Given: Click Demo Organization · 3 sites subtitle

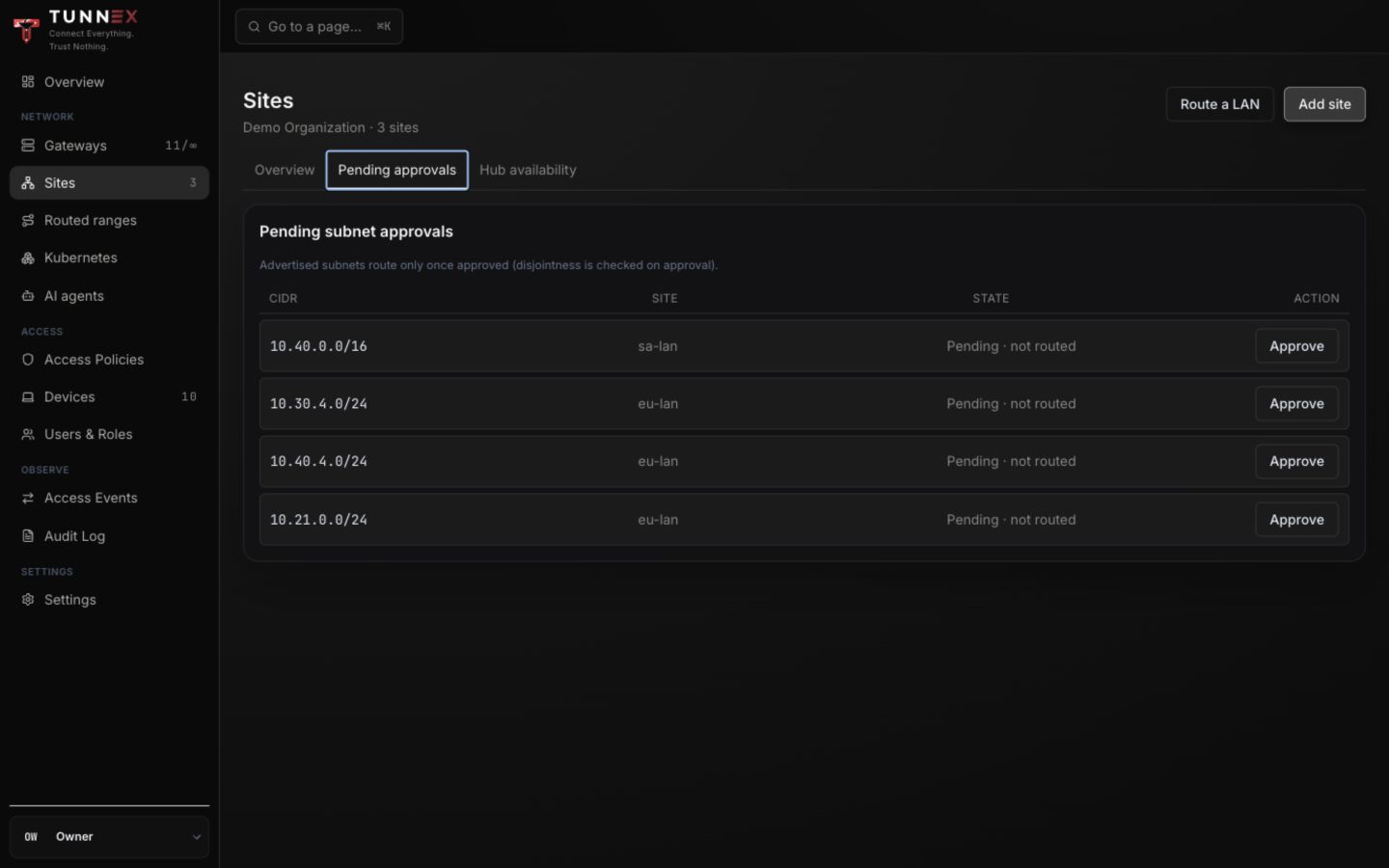Looking at the screenshot, I should [x=331, y=127].
